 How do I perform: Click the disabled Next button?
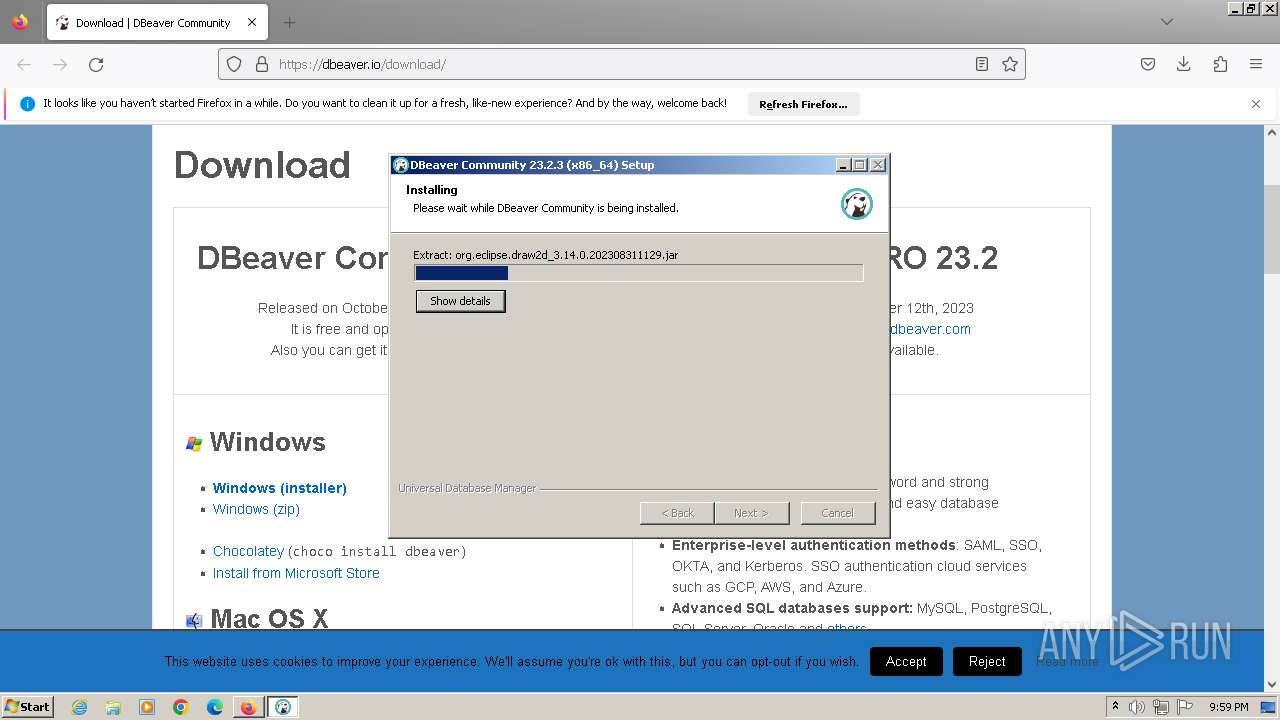pyautogui.click(x=751, y=513)
